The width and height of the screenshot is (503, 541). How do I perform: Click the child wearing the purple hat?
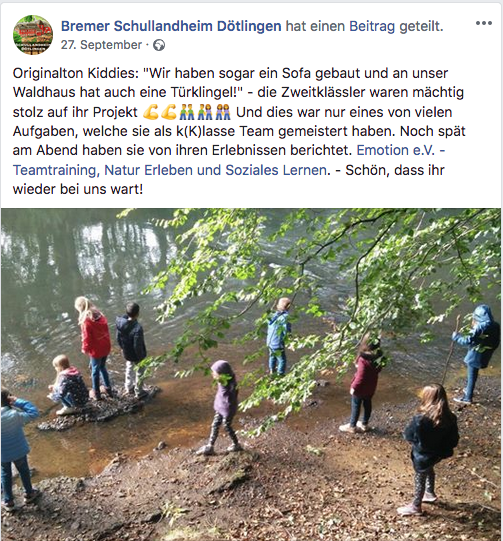(224, 406)
